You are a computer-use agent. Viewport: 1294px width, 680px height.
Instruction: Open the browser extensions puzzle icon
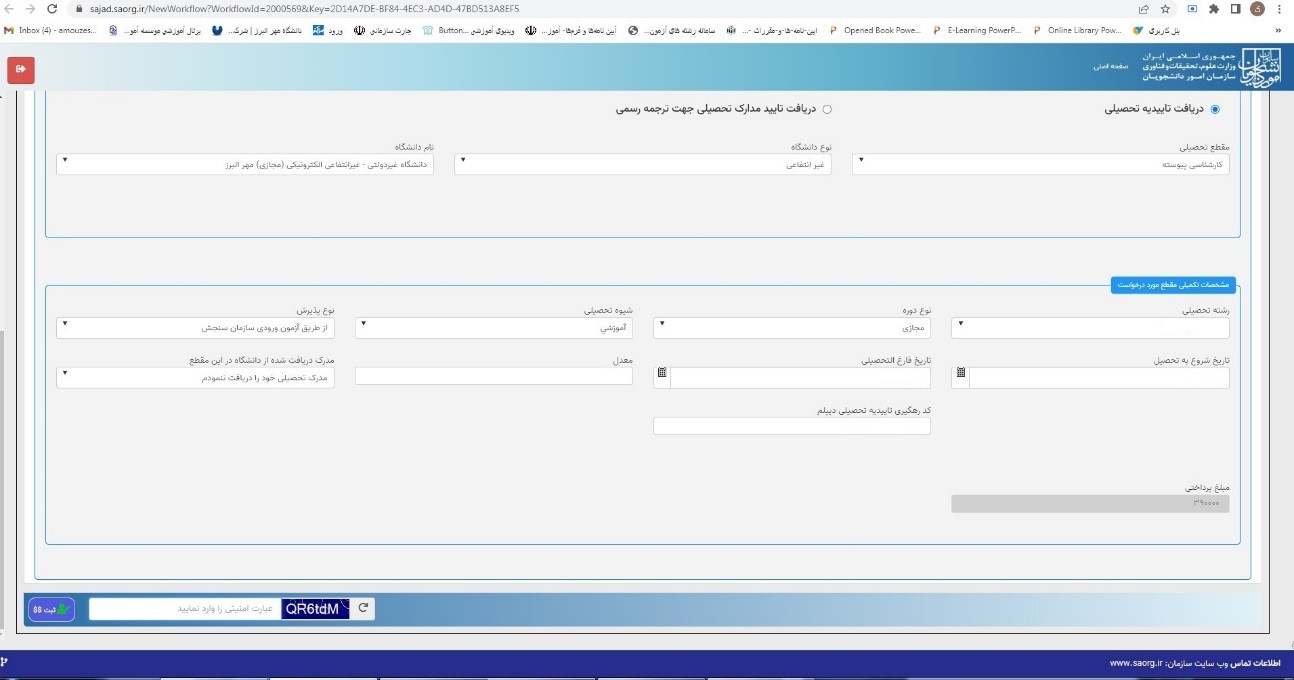(1211, 9)
